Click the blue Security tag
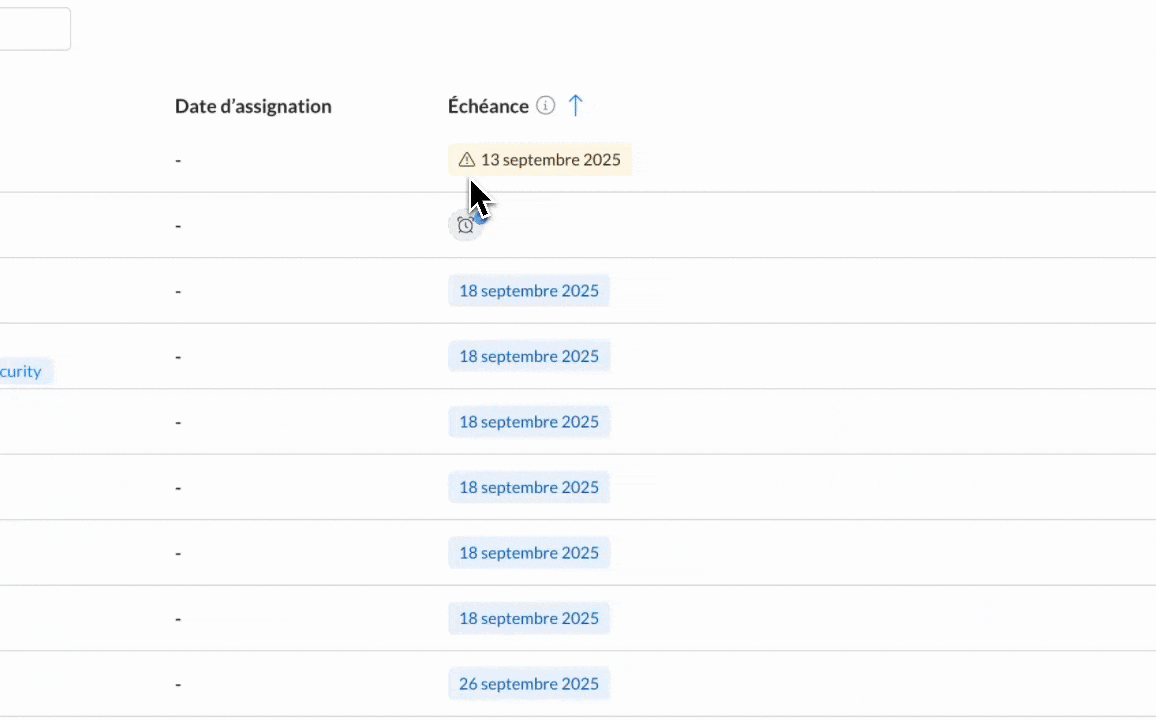The height and width of the screenshot is (720, 1156). pyautogui.click(x=22, y=372)
